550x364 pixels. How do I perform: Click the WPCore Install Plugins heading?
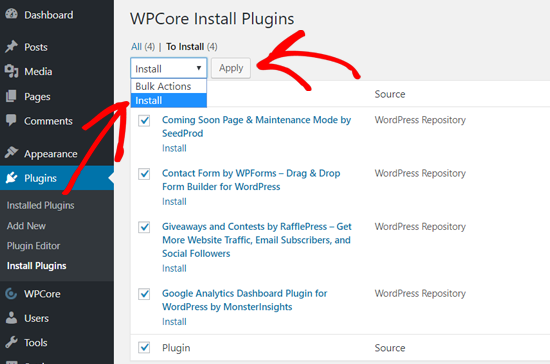212,19
